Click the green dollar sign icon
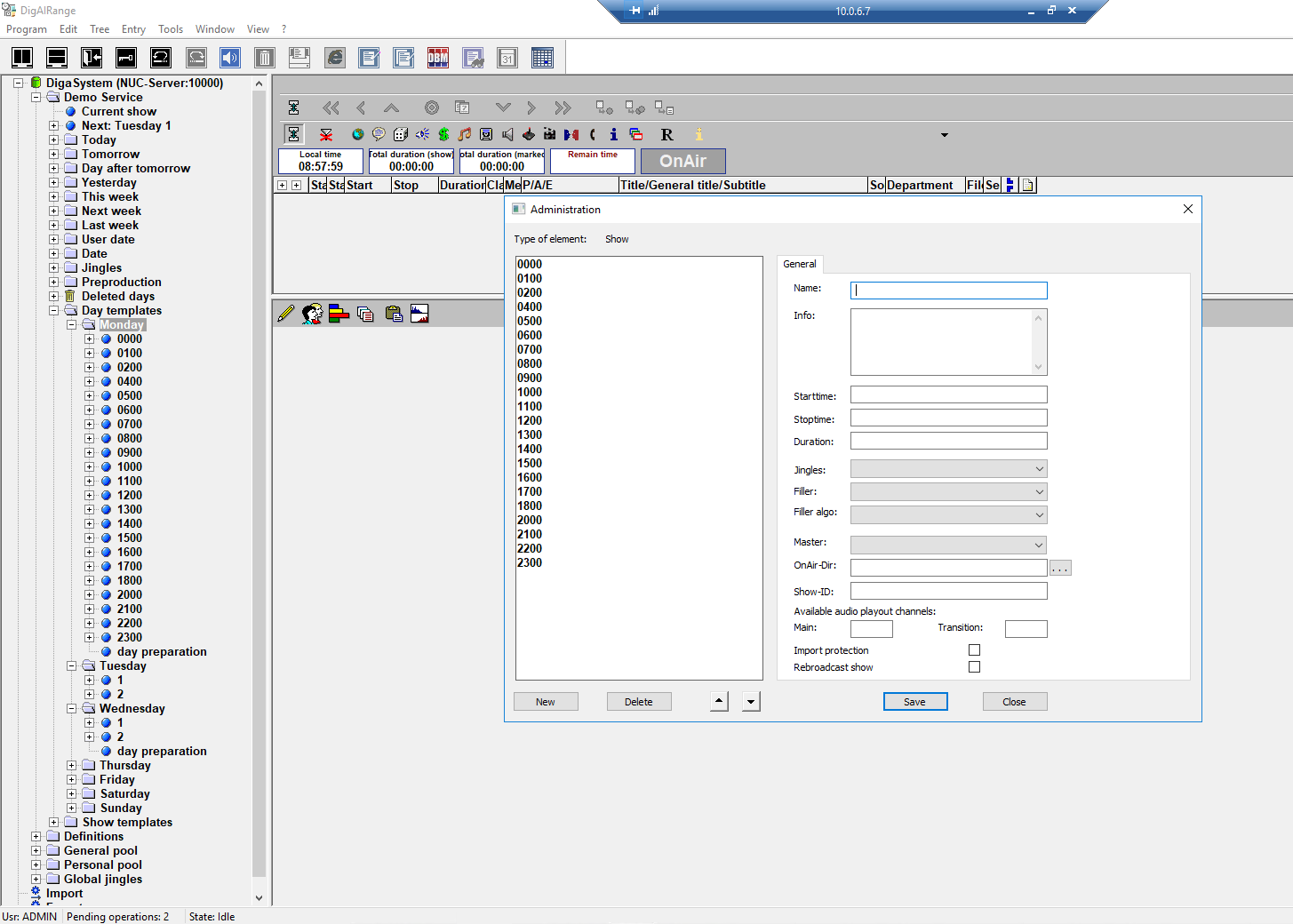 [443, 135]
